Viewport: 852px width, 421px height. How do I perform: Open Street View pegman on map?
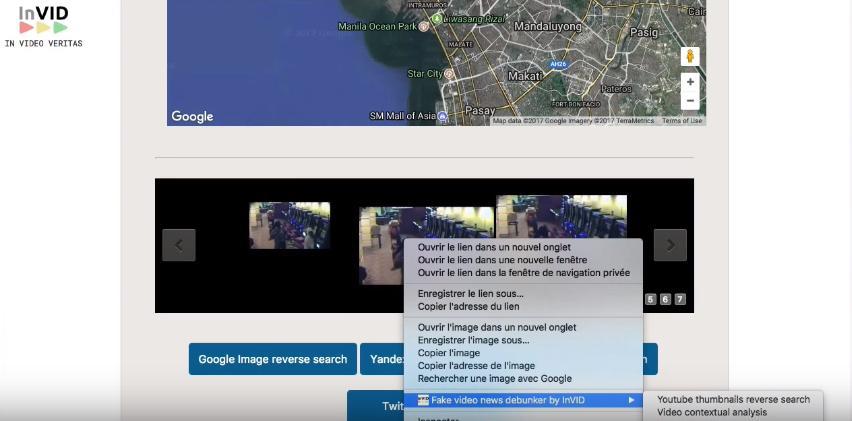pyautogui.click(x=690, y=56)
